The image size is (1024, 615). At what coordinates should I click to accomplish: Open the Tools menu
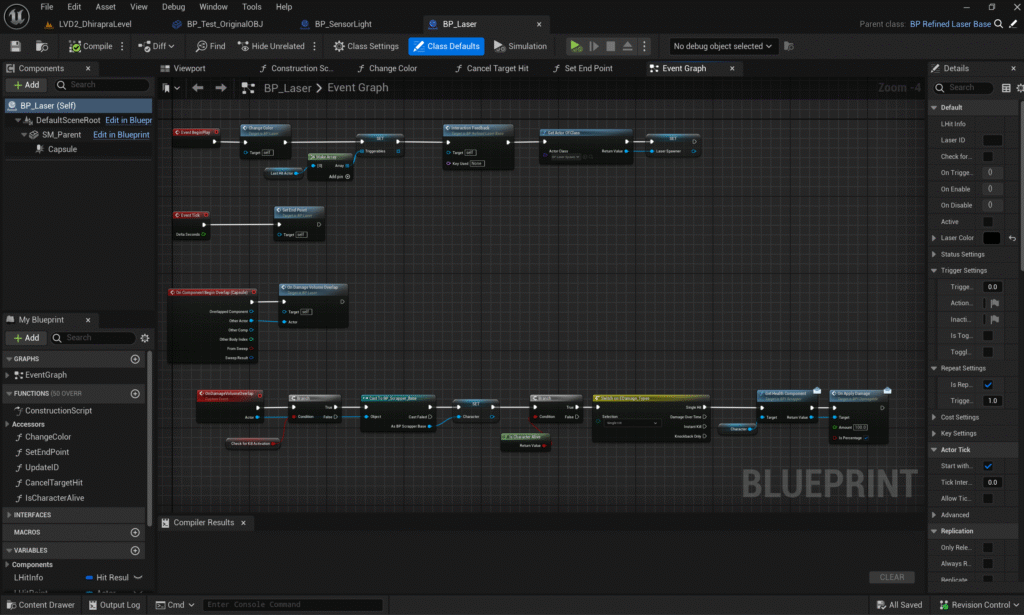pyautogui.click(x=251, y=7)
